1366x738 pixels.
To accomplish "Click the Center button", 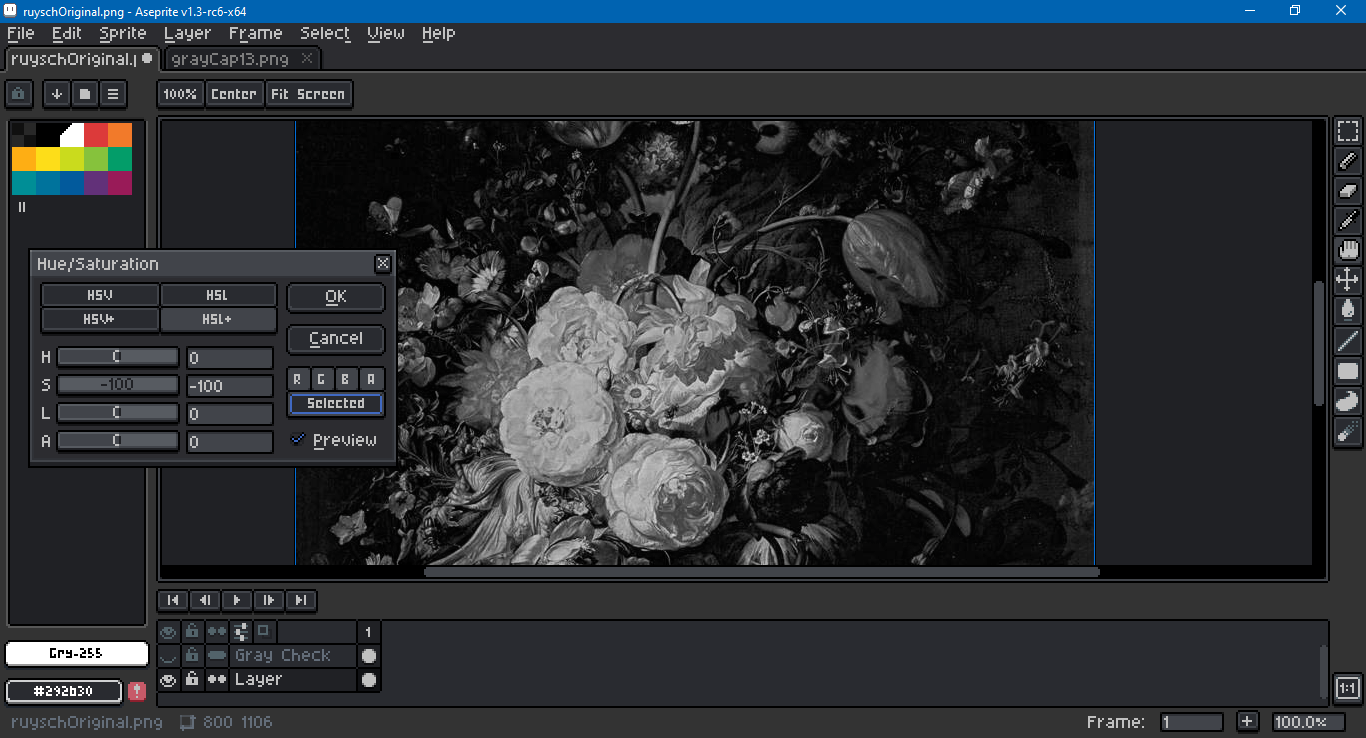I will pyautogui.click(x=234, y=94).
